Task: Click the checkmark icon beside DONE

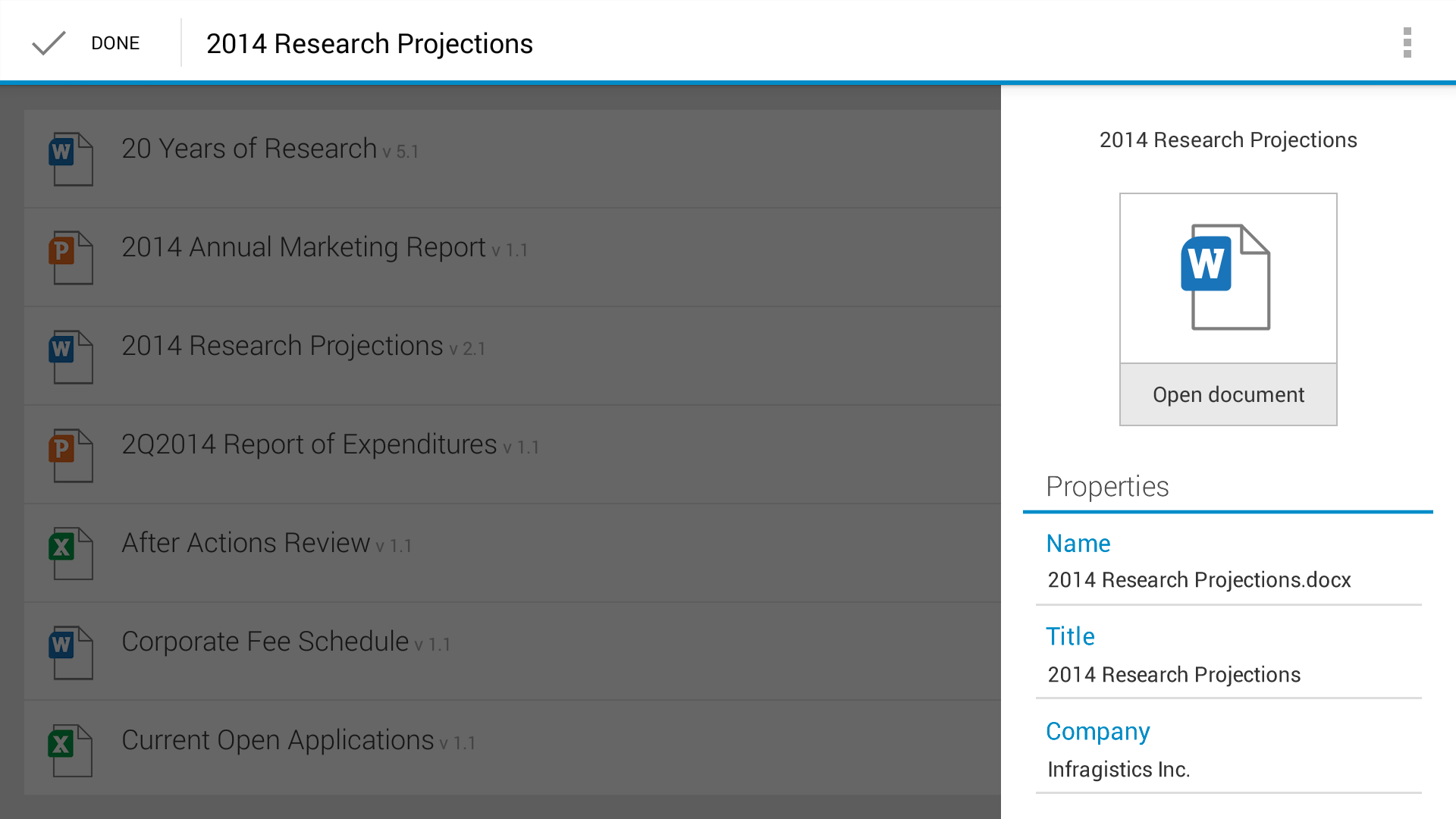Action: click(48, 42)
